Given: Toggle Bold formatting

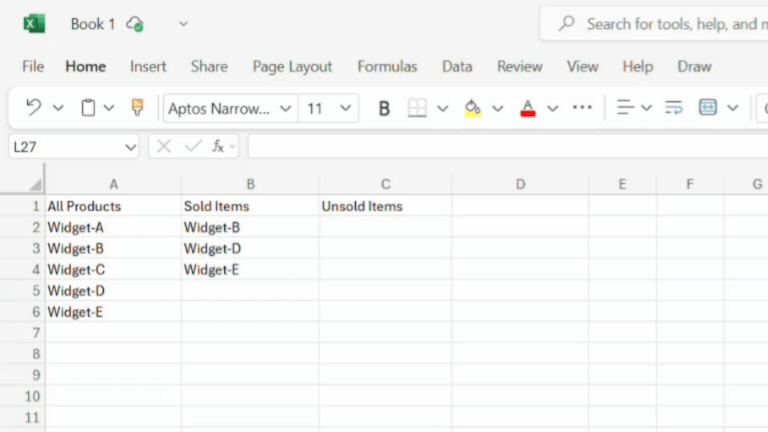Looking at the screenshot, I should click(384, 108).
